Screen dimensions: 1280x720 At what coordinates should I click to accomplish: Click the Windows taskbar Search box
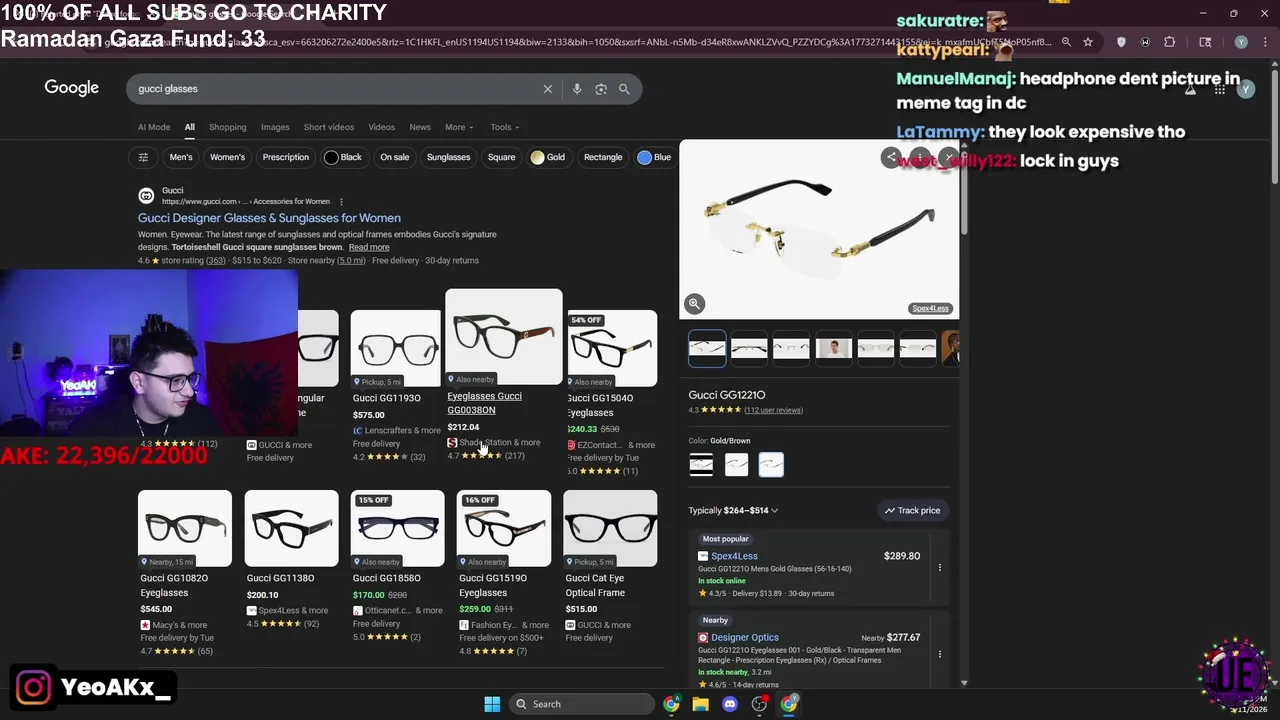tap(582, 704)
